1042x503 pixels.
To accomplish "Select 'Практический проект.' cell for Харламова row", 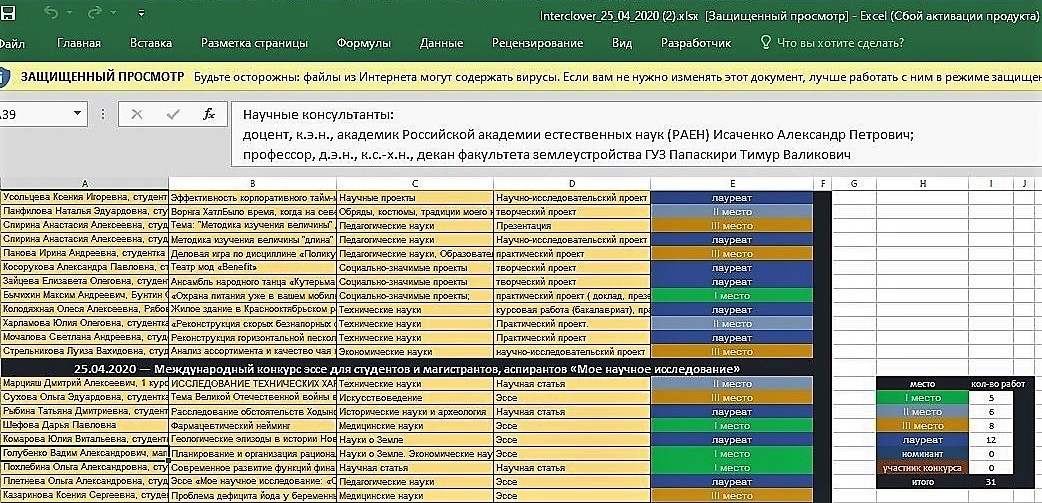I will click(572, 324).
